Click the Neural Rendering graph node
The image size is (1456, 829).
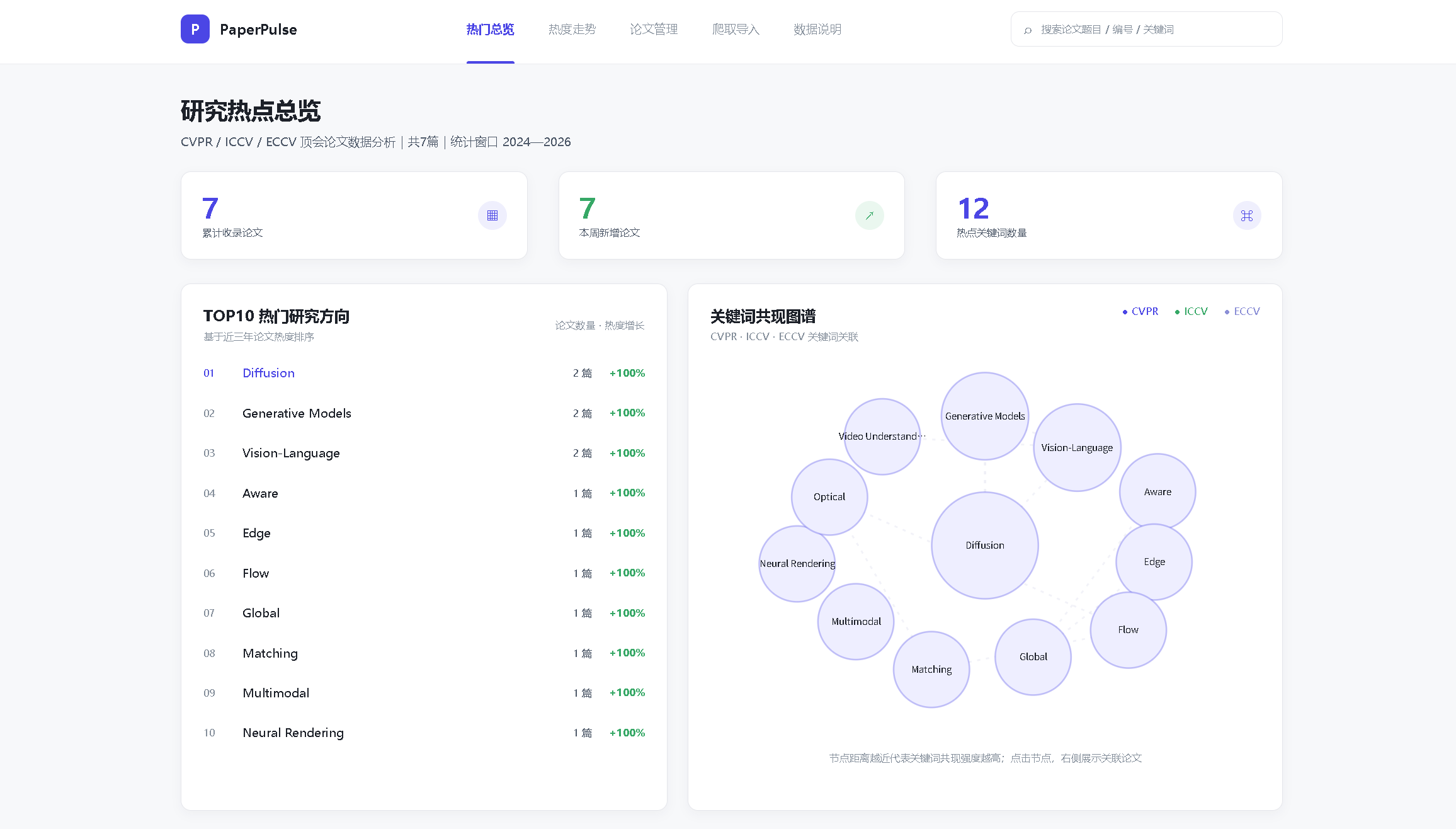tap(797, 564)
